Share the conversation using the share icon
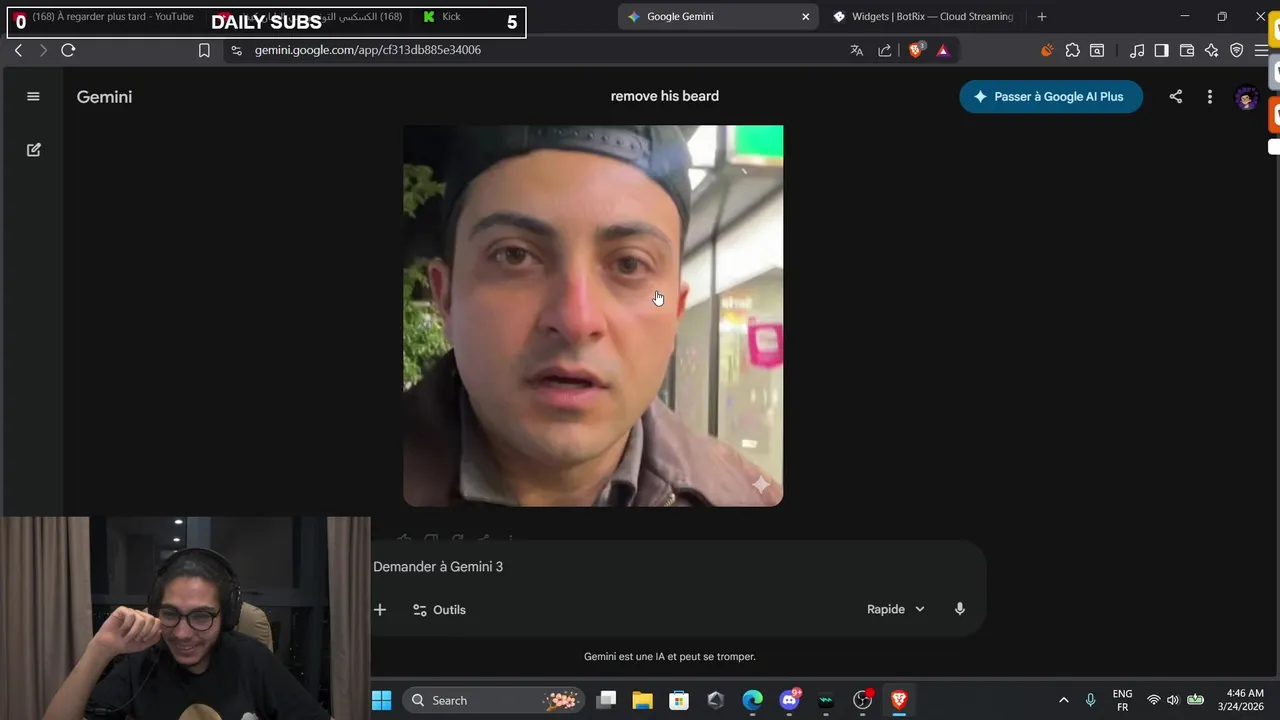 (1176, 96)
